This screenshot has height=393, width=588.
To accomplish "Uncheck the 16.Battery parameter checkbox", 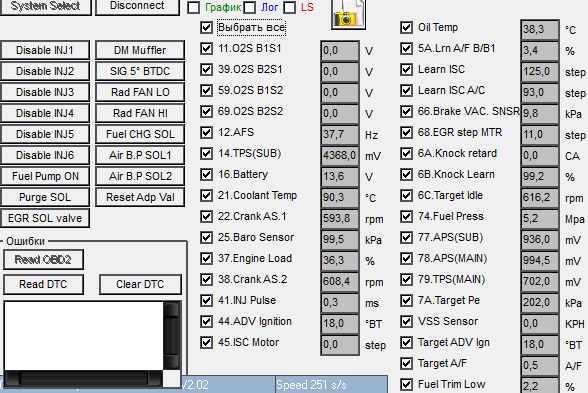I will coord(206,174).
